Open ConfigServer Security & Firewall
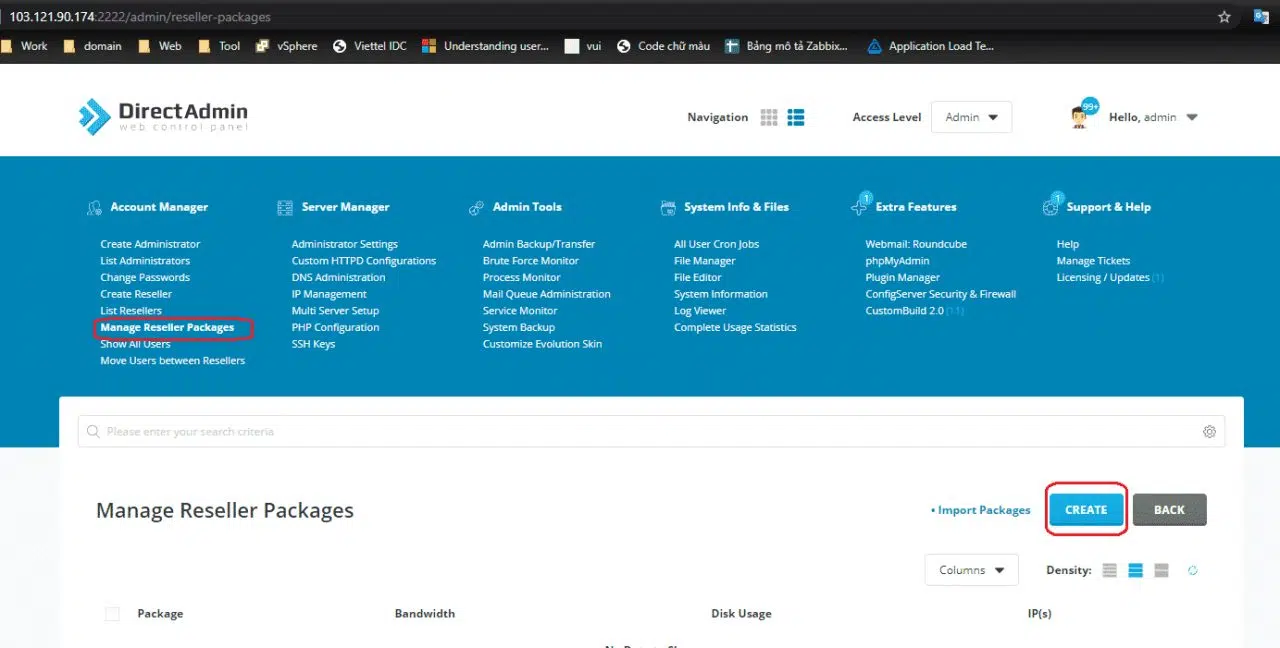Viewport: 1280px width, 648px height. (x=941, y=294)
